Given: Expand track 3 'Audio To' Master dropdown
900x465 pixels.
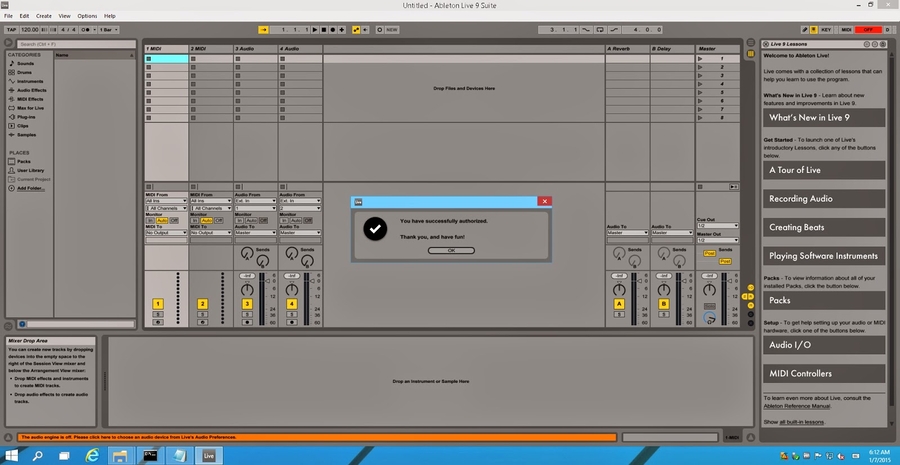Looking at the screenshot, I should [255, 233].
